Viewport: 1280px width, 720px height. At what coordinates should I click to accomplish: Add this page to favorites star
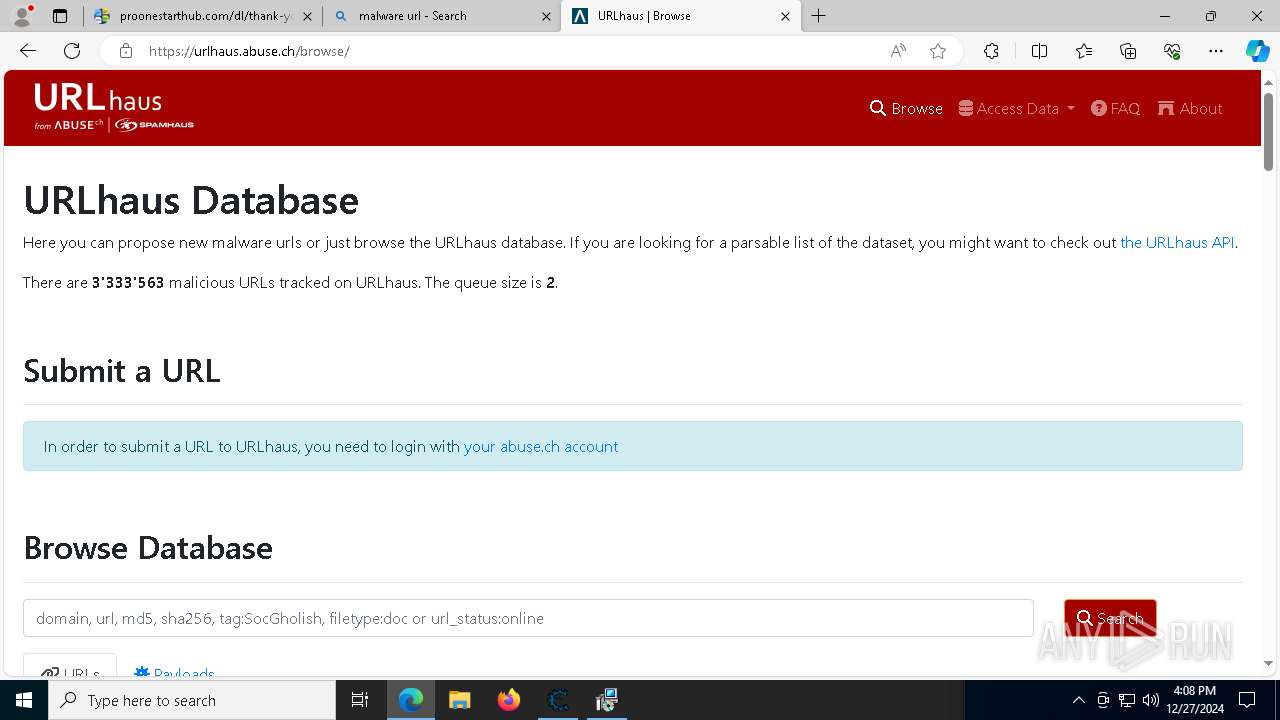coord(938,51)
